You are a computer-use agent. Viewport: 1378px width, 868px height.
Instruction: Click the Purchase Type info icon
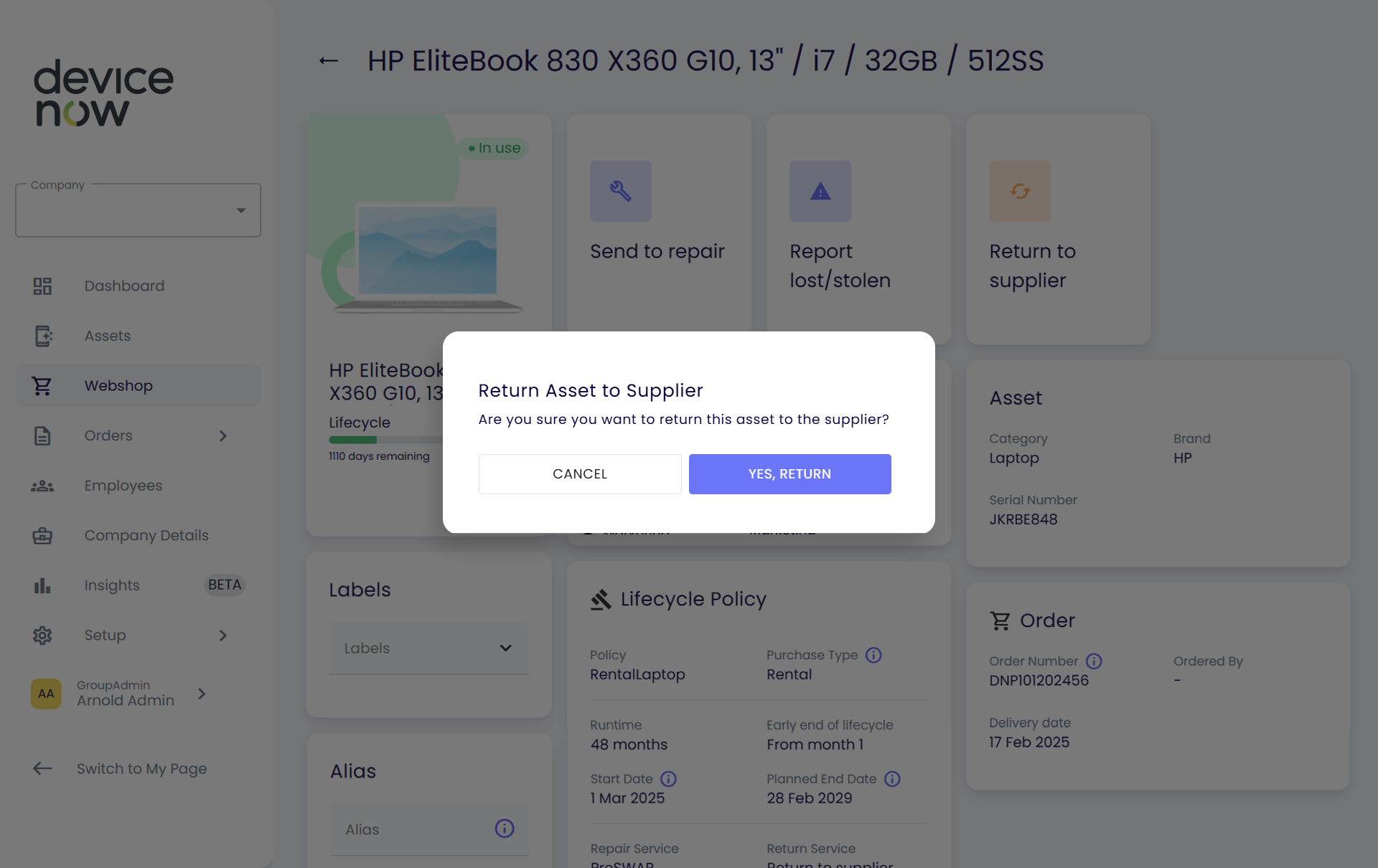click(x=873, y=655)
